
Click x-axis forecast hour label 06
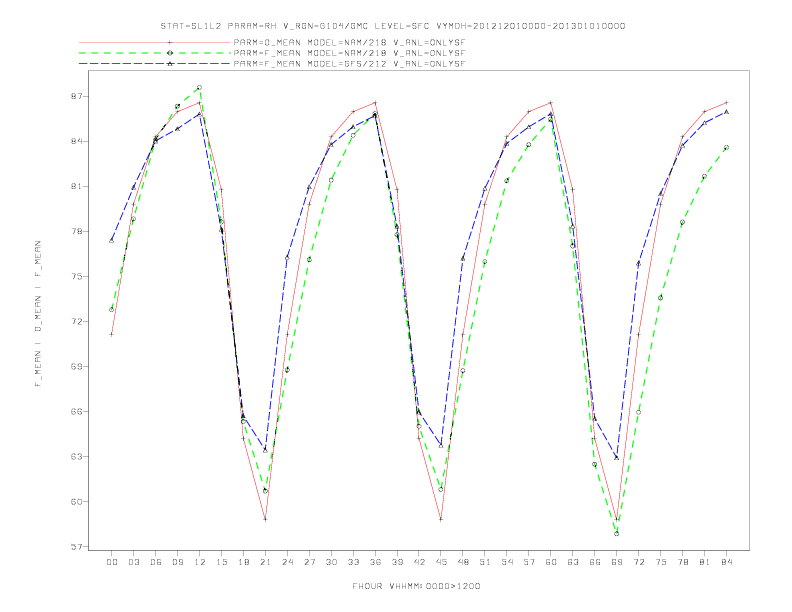[156, 562]
